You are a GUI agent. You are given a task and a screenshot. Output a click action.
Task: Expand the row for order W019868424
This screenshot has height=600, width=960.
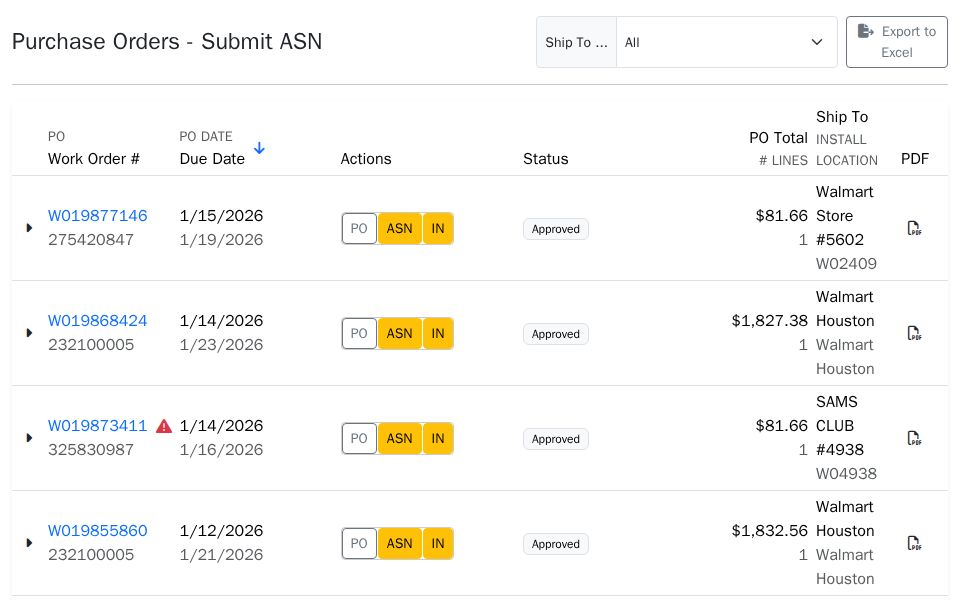click(x=29, y=333)
